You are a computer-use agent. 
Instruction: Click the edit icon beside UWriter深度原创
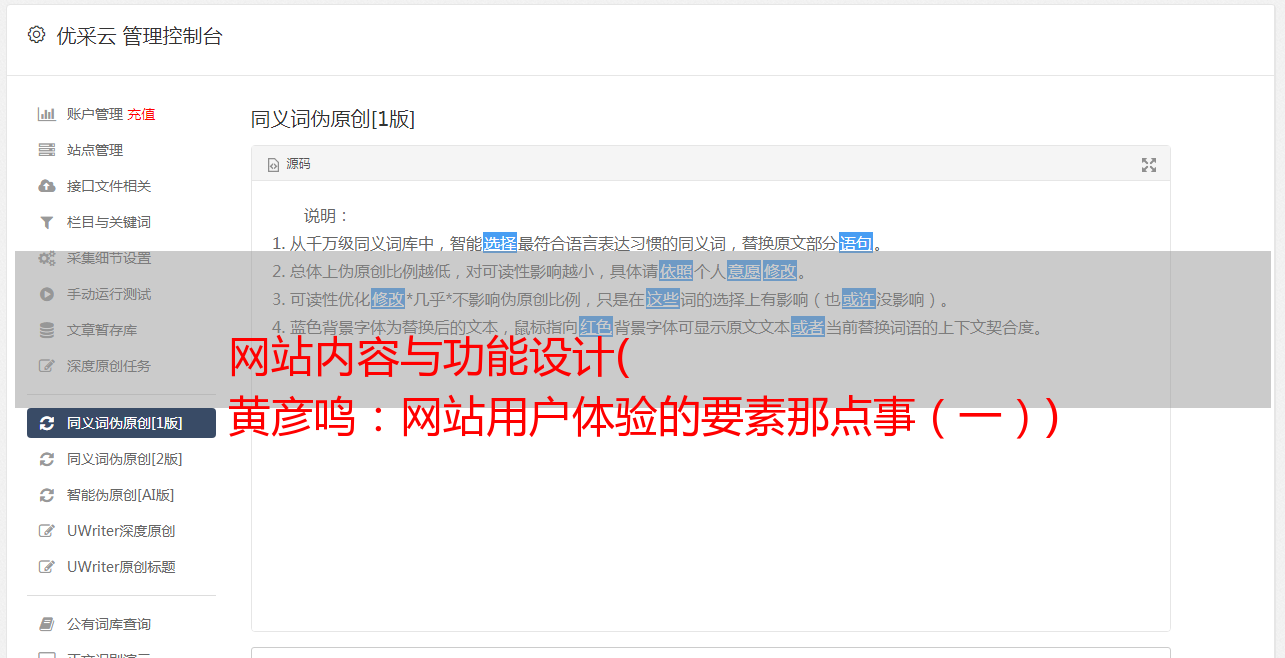click(46, 531)
